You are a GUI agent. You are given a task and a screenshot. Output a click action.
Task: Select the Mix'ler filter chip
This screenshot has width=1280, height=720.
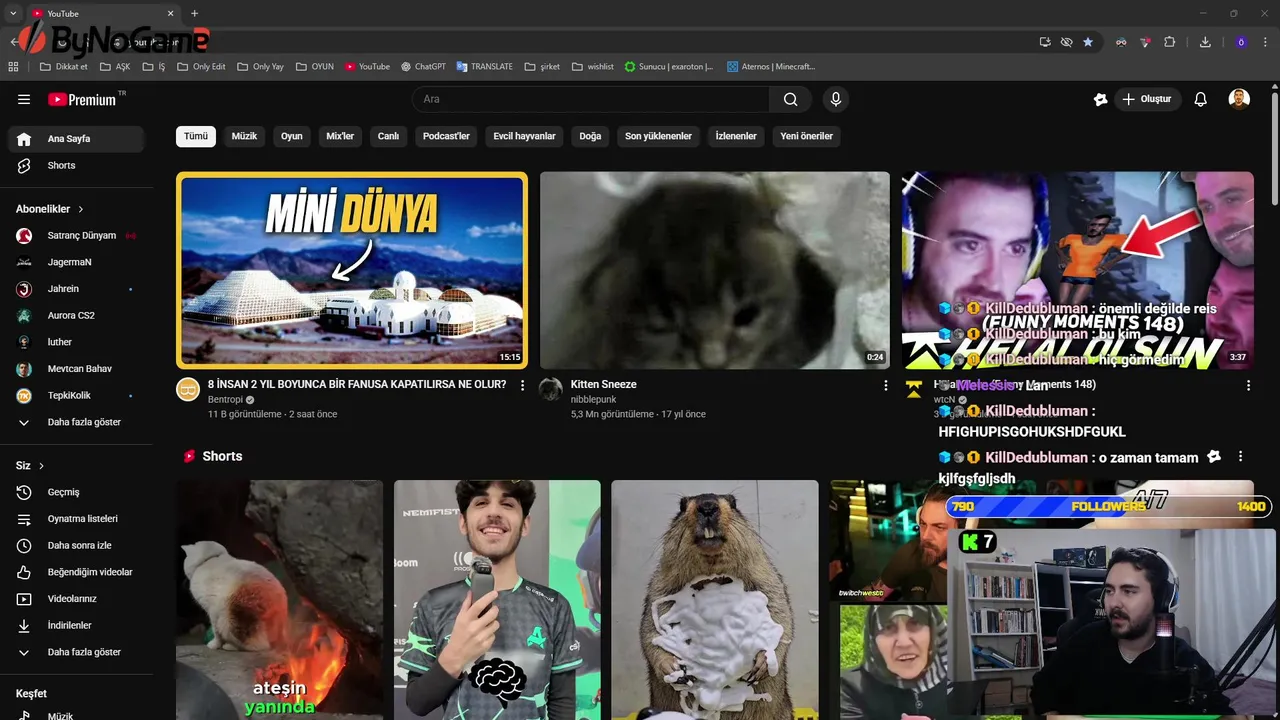point(340,136)
